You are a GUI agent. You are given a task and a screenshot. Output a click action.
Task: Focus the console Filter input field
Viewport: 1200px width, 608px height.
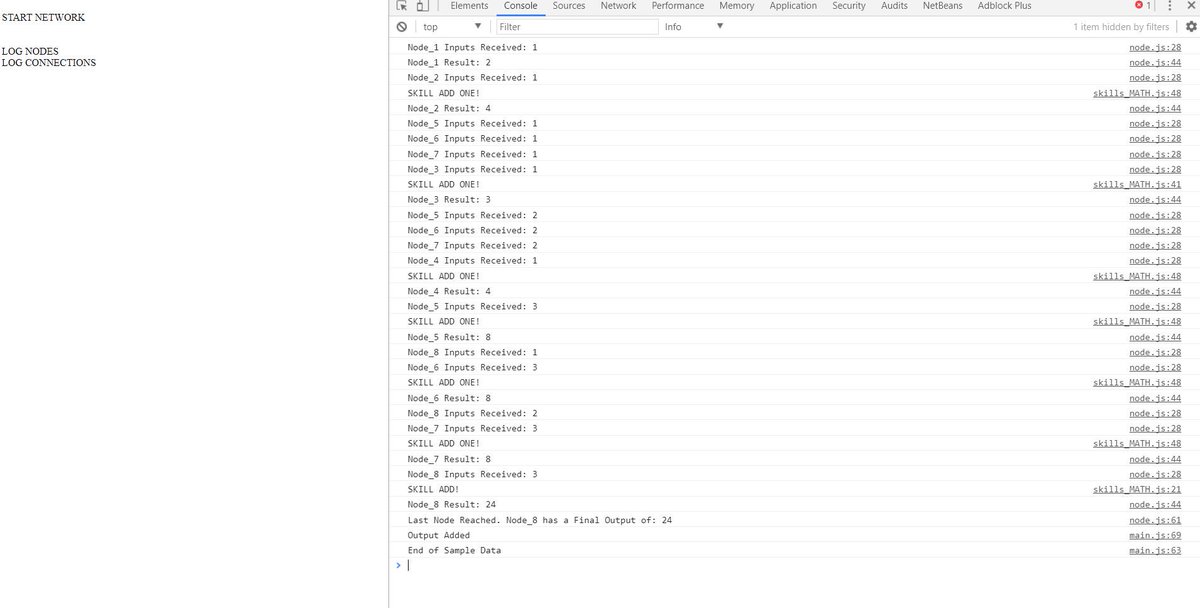(x=576, y=27)
